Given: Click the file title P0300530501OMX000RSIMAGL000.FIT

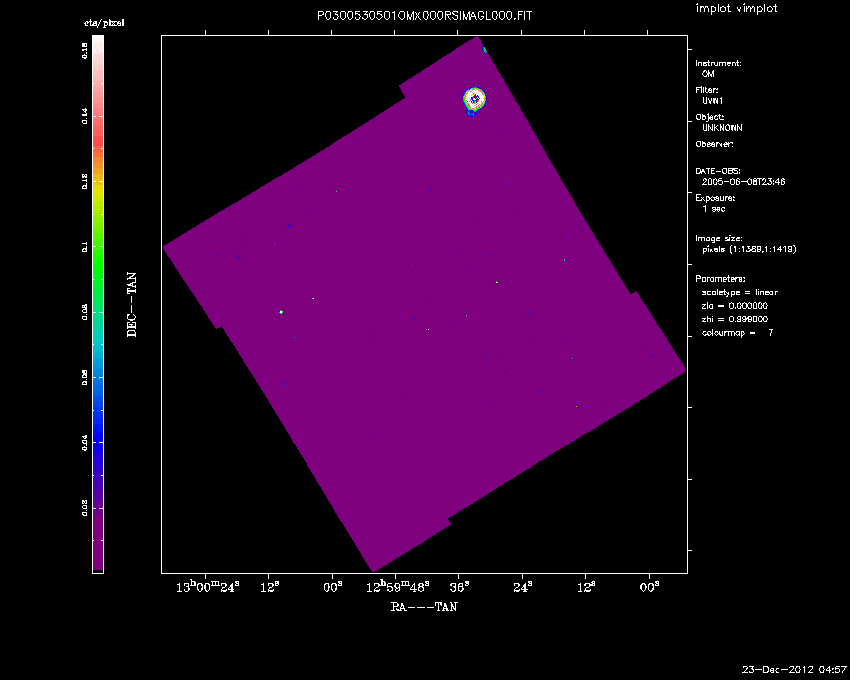Looking at the screenshot, I should point(424,16).
